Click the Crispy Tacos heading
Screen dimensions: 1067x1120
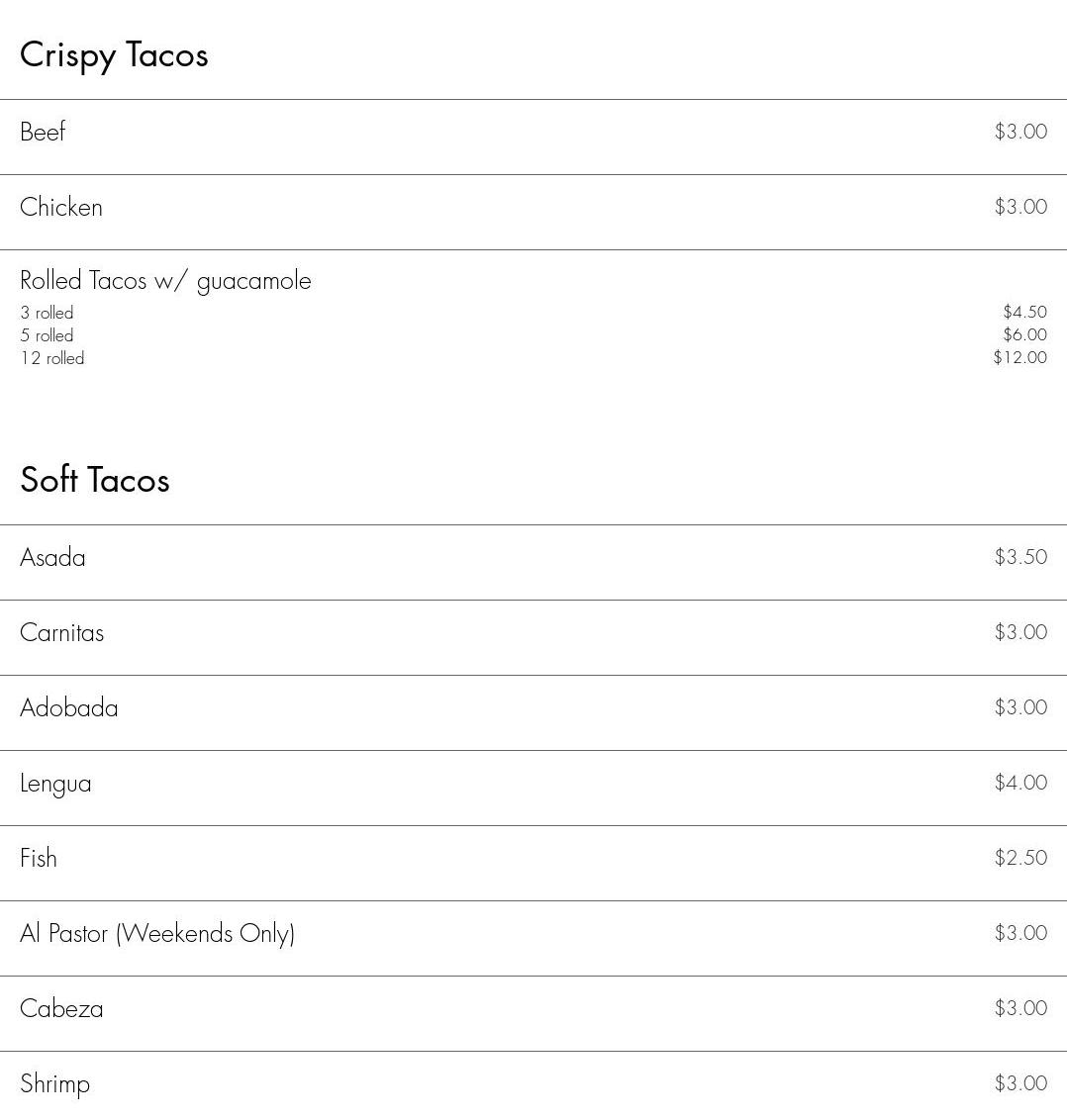[114, 55]
